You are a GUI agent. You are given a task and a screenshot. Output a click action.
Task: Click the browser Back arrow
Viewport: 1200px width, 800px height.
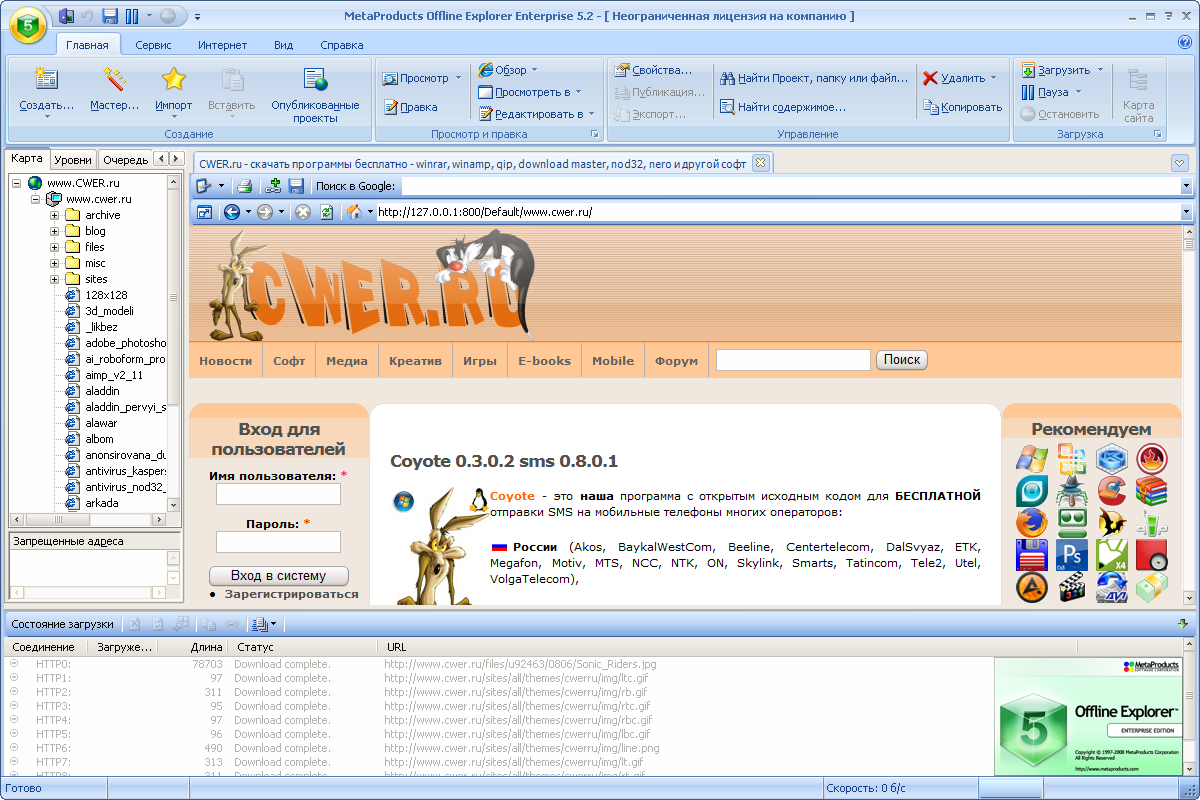[x=232, y=212]
